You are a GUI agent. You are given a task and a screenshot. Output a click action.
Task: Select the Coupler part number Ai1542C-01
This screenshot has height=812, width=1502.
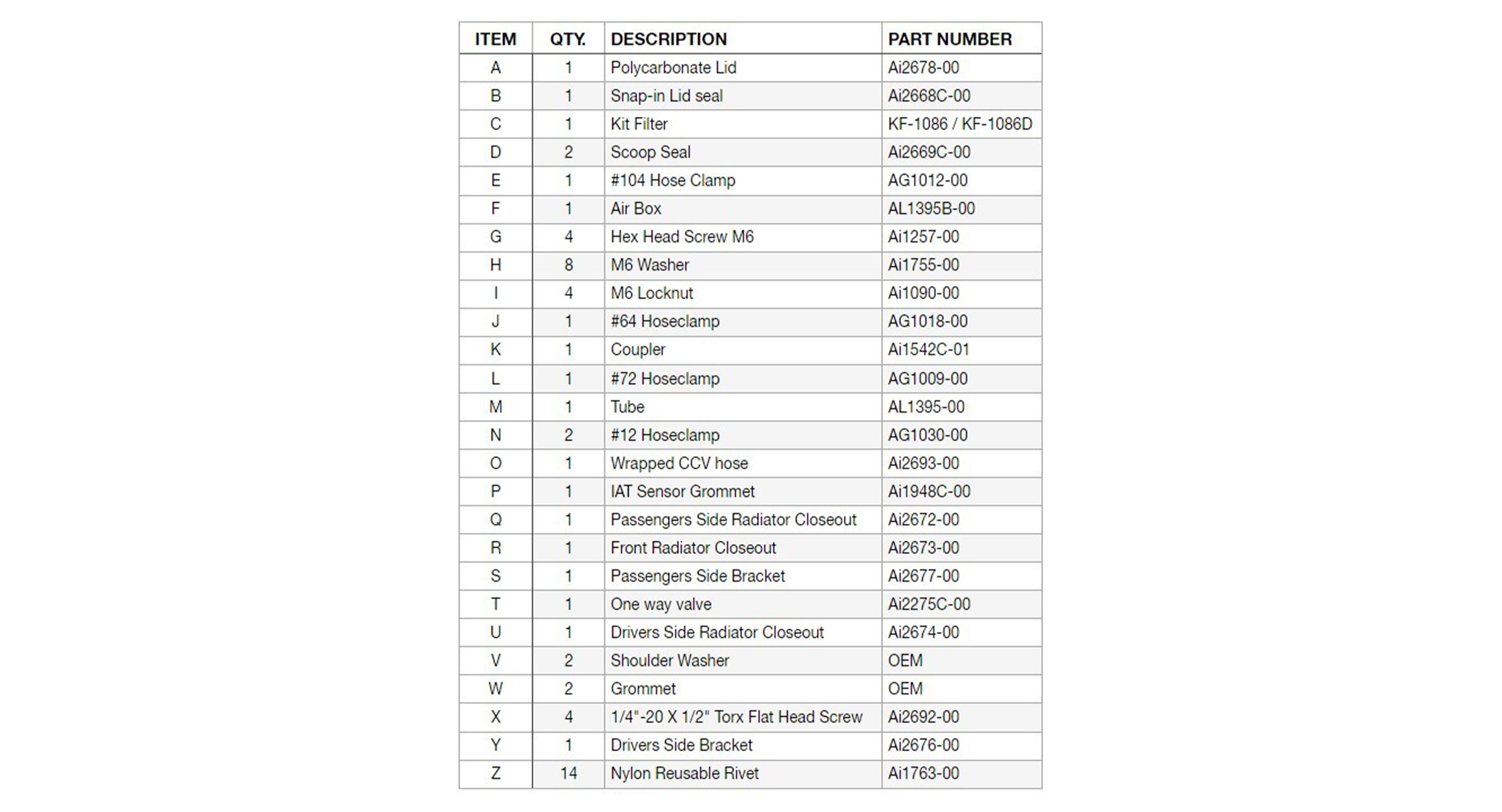(x=929, y=350)
